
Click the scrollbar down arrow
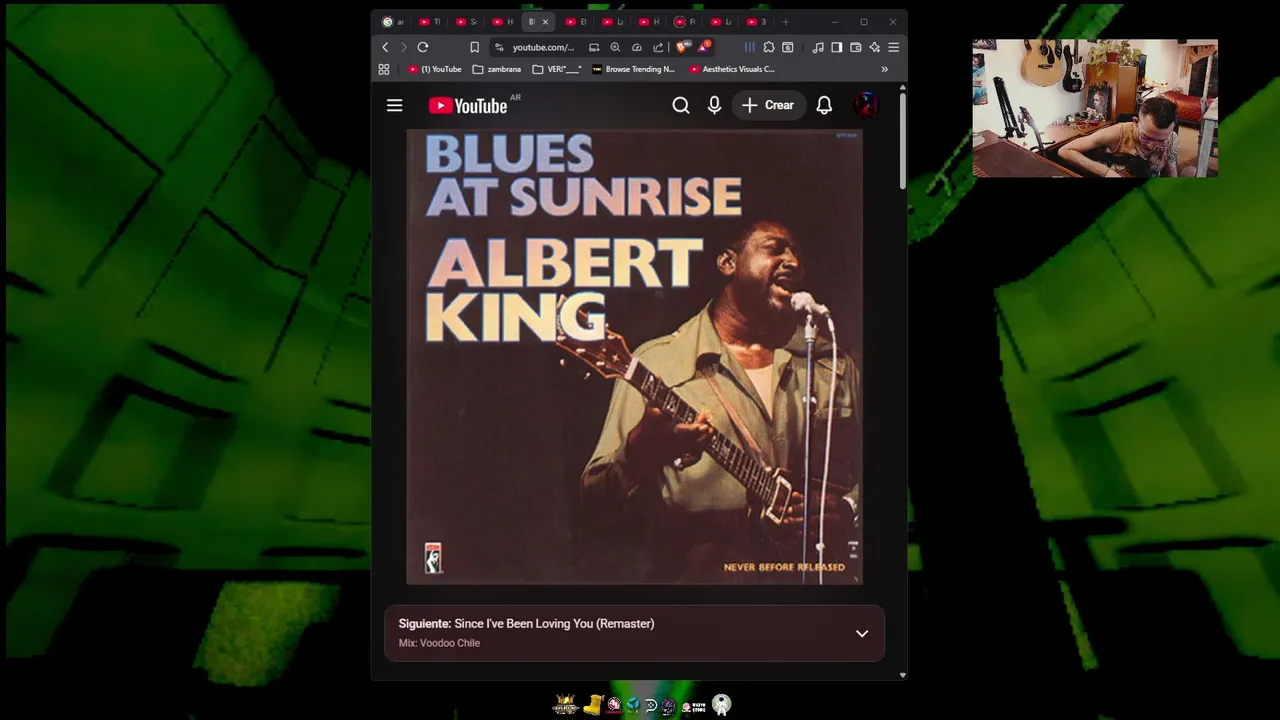pos(902,675)
